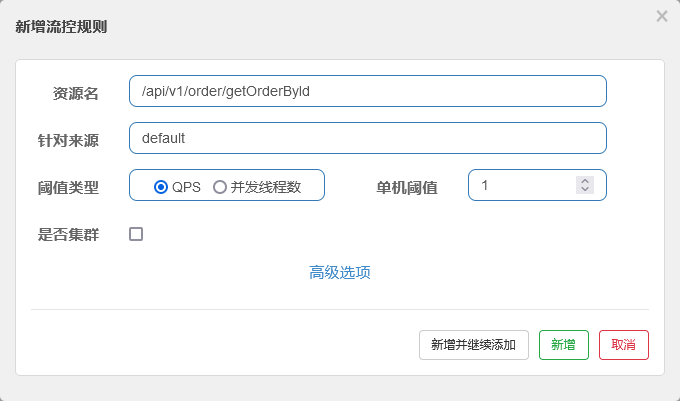The width and height of the screenshot is (680, 401).
Task: Click the 资源名 input field
Action: pyautogui.click(x=367, y=91)
